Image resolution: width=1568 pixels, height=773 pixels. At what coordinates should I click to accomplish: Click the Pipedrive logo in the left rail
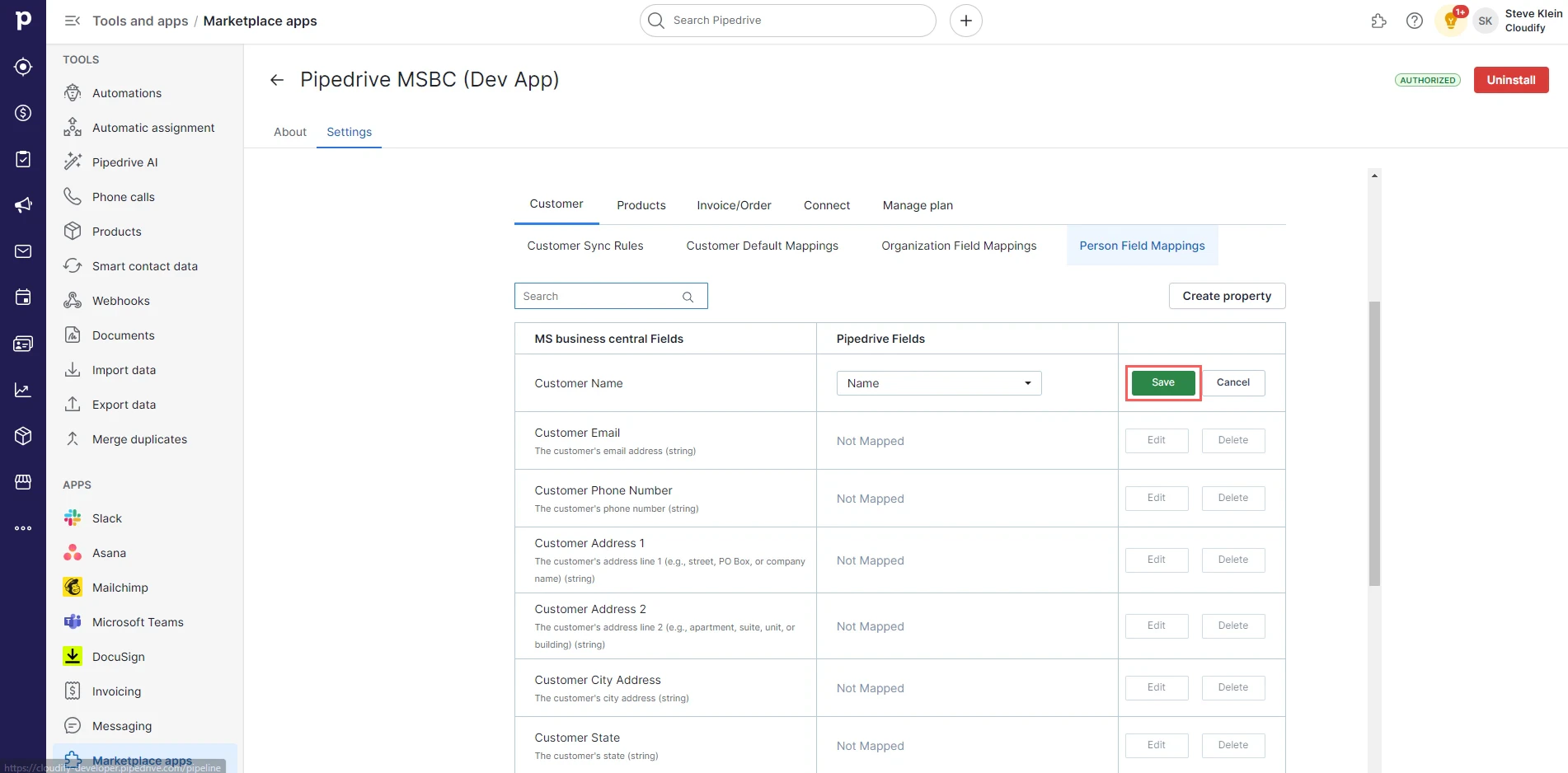tap(23, 20)
